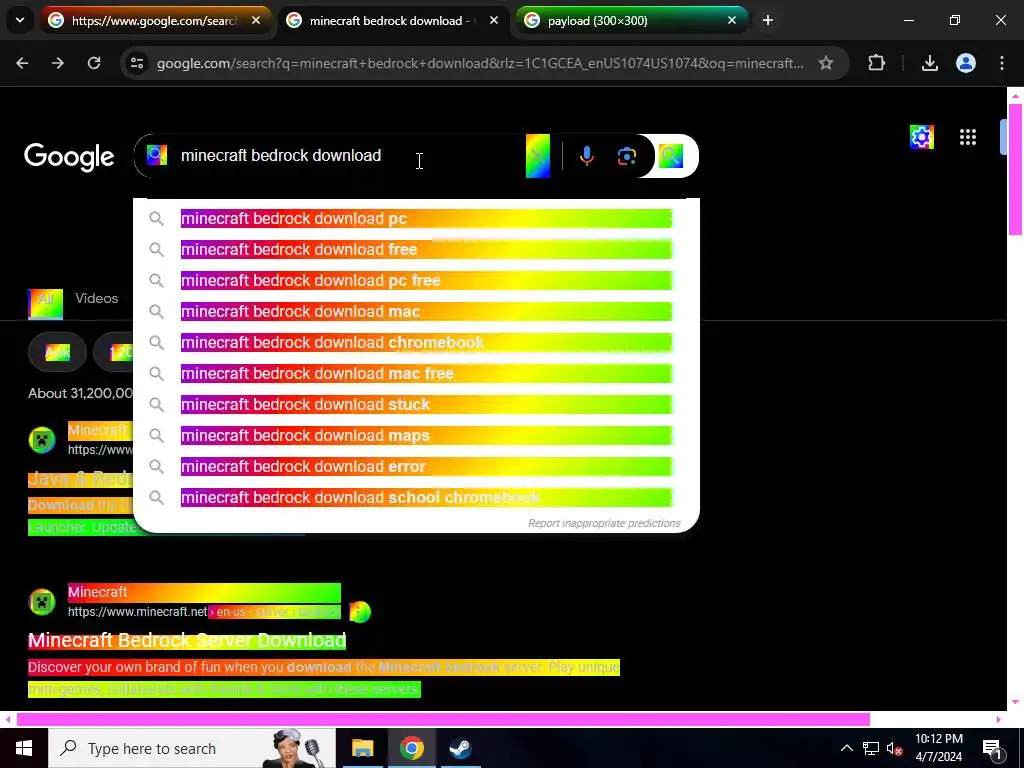The width and height of the screenshot is (1024, 768).
Task: Select the Videos search filter tab
Action: point(97,298)
